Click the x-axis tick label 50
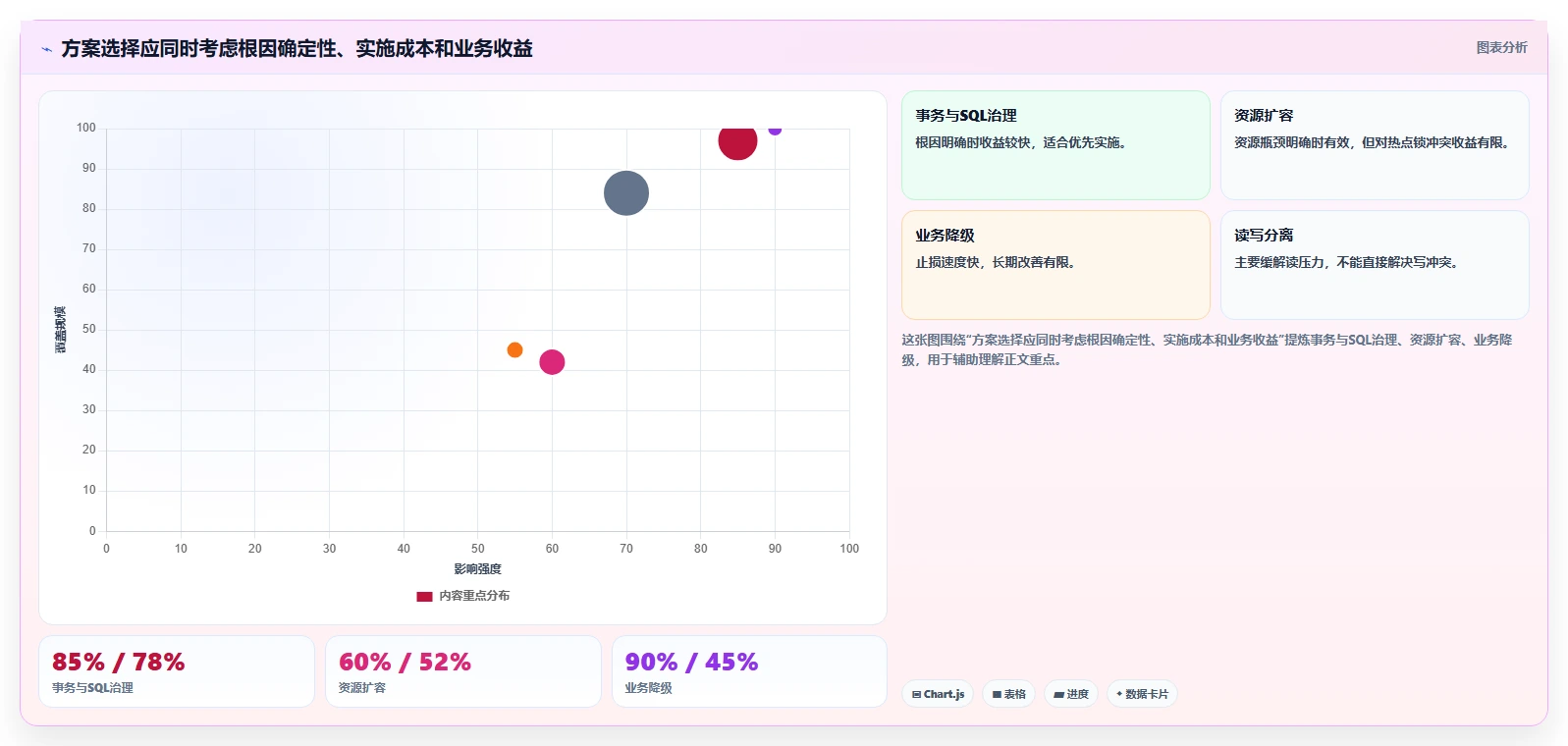 coord(478,549)
